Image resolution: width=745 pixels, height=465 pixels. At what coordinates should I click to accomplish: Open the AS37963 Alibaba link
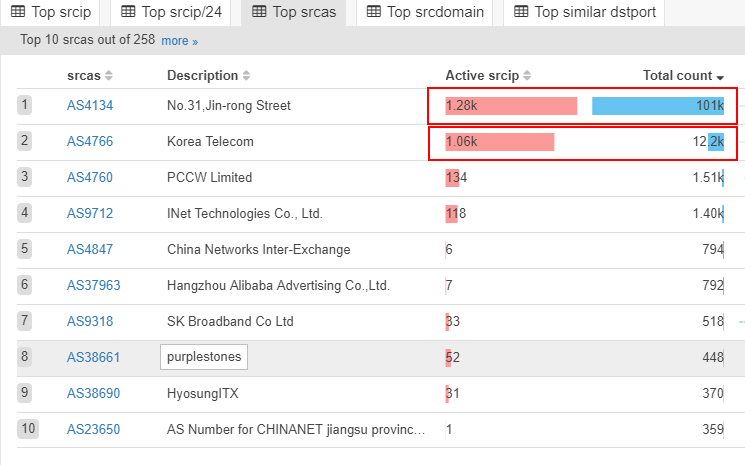click(93, 285)
